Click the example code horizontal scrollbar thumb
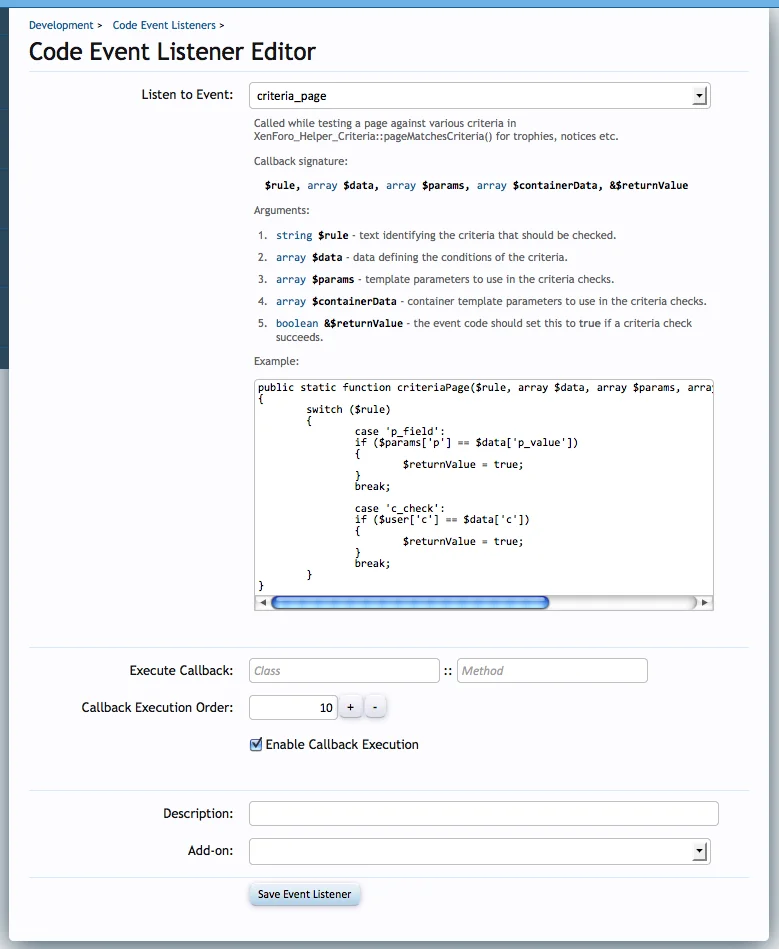Viewport: 779px width, 949px height. point(410,603)
